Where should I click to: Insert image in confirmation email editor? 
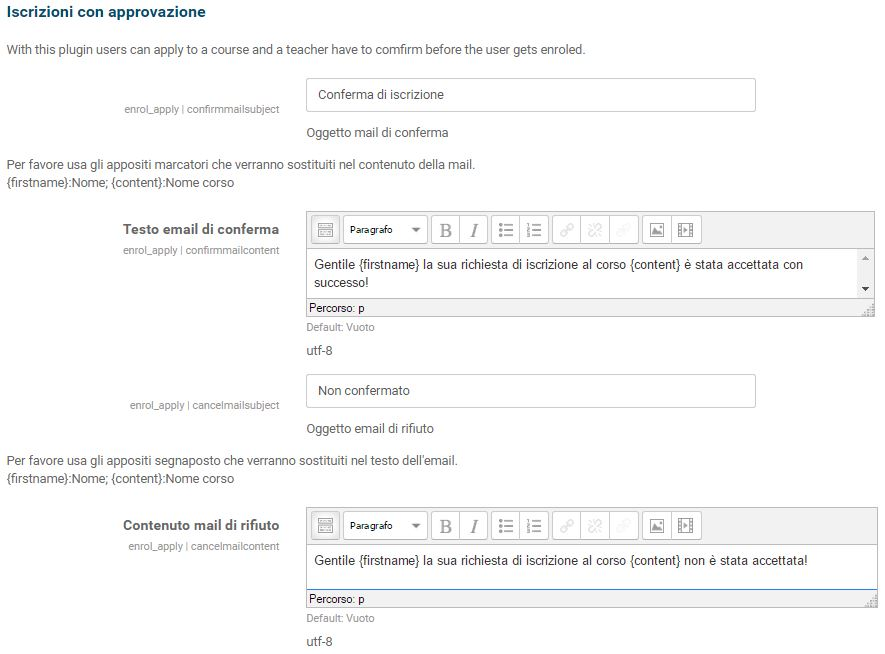click(656, 230)
